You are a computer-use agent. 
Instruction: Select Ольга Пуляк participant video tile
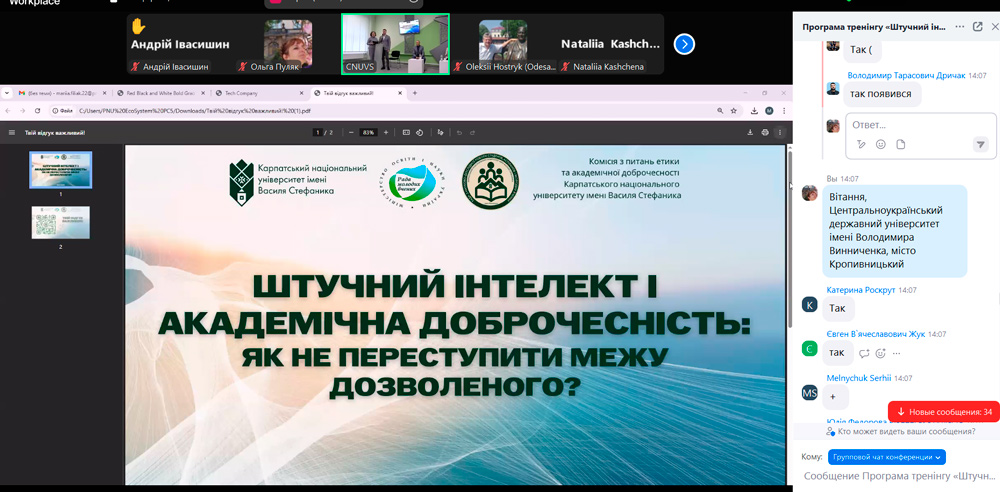pyautogui.click(x=286, y=44)
